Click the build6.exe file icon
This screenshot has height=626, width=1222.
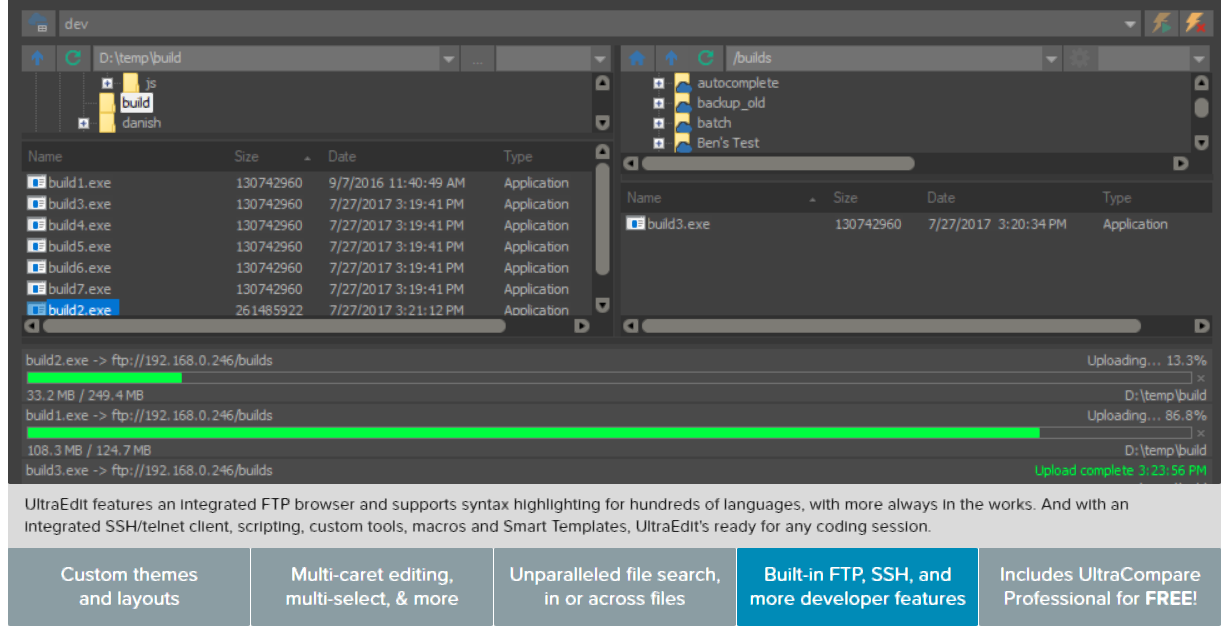pyautogui.click(x=37, y=267)
